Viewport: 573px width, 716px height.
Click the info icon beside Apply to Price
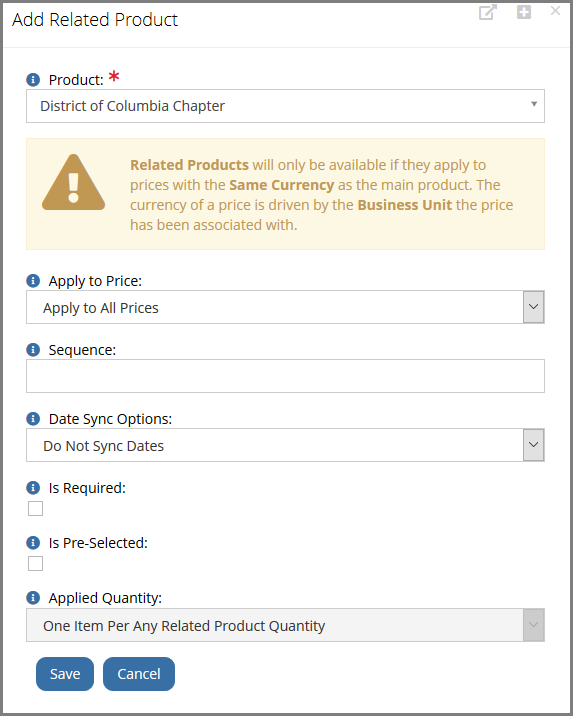coord(33,280)
